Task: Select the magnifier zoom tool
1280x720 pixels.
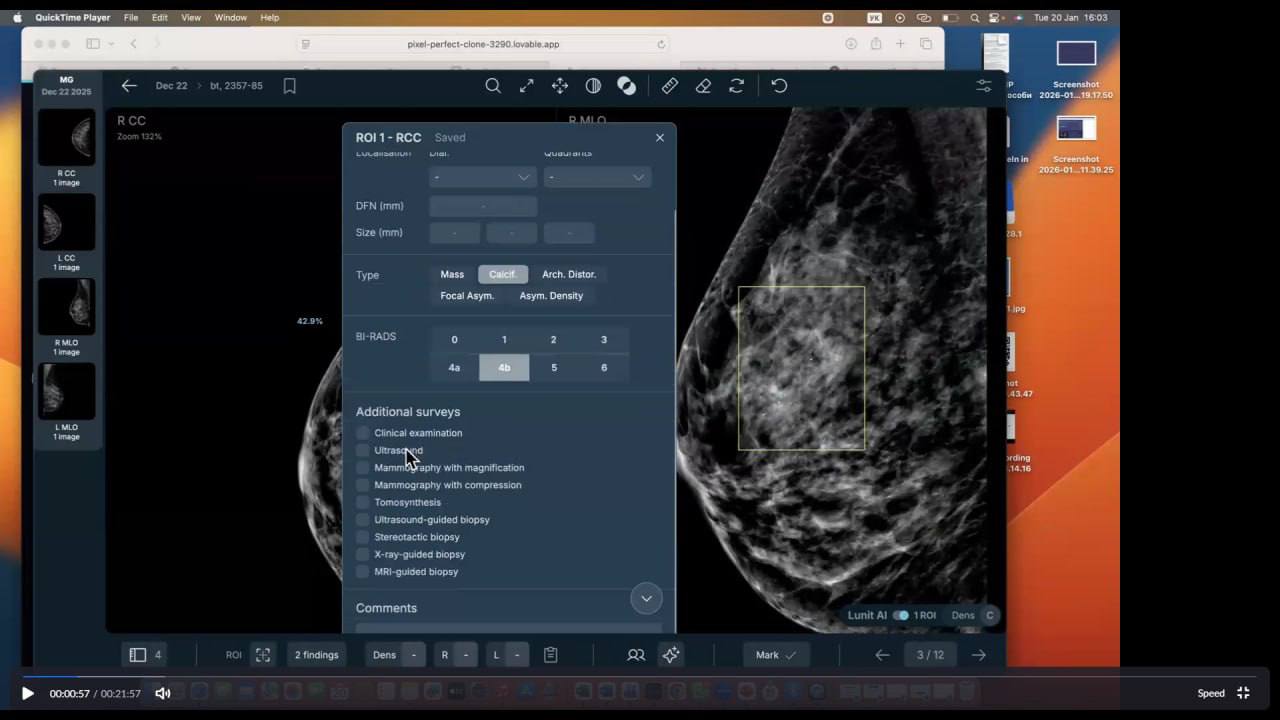Action: click(x=493, y=86)
